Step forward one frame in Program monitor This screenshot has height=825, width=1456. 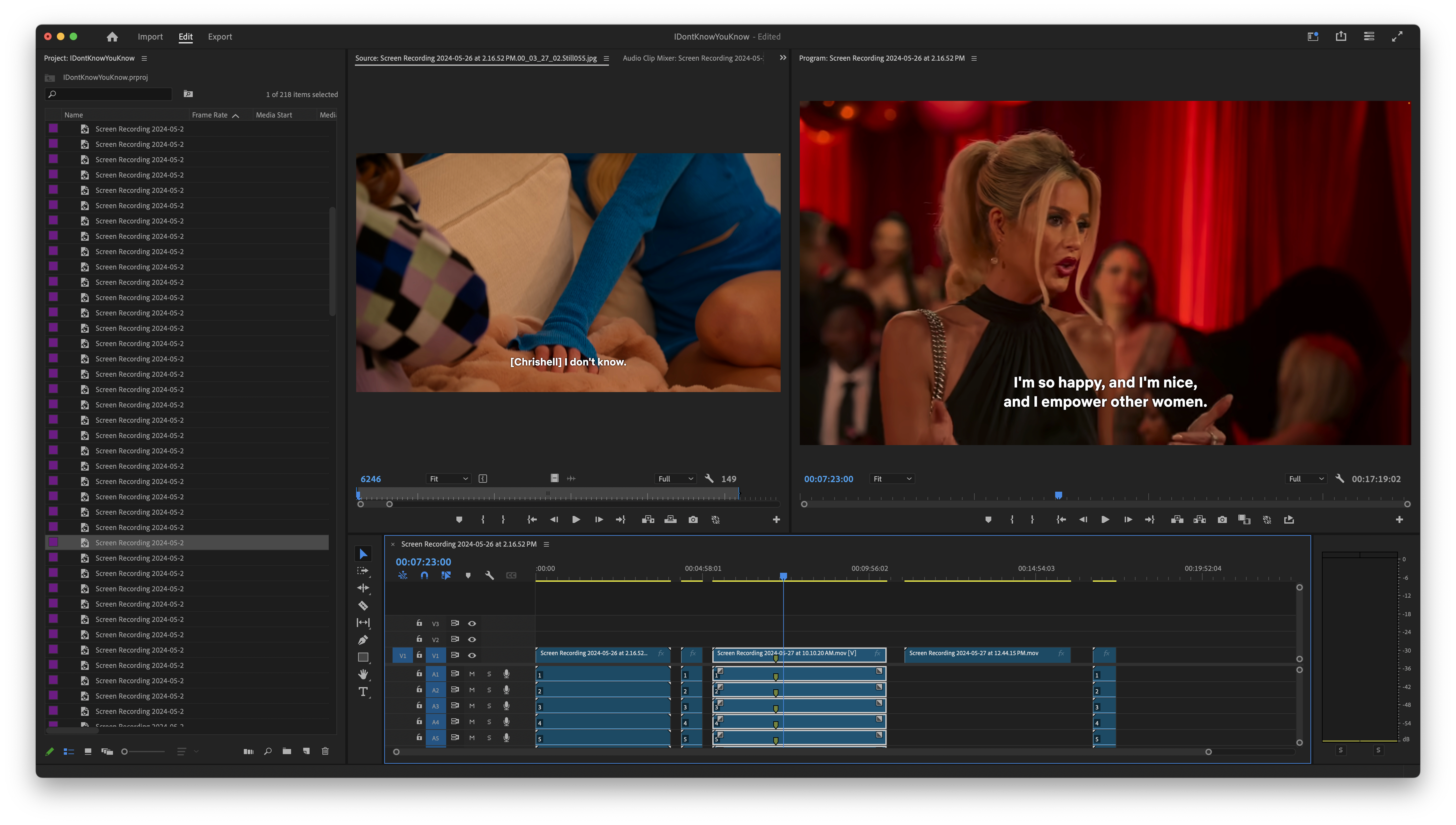[1128, 519]
